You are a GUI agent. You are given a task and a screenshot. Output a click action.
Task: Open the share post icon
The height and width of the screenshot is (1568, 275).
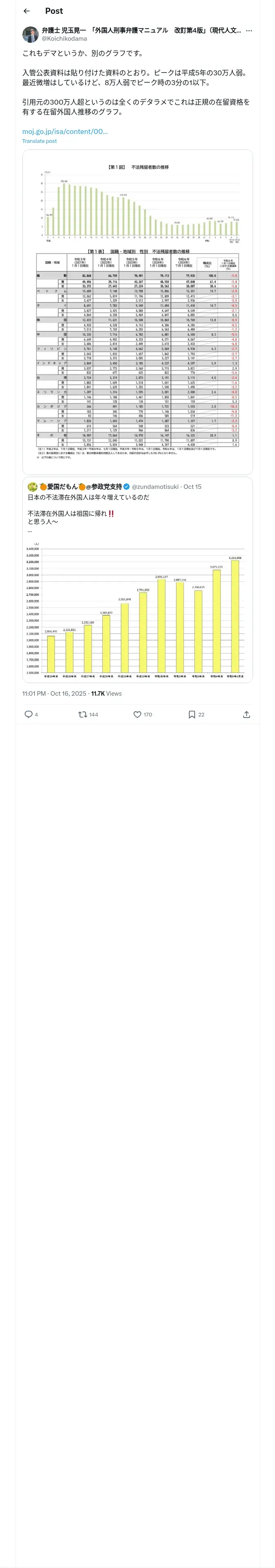[246, 714]
